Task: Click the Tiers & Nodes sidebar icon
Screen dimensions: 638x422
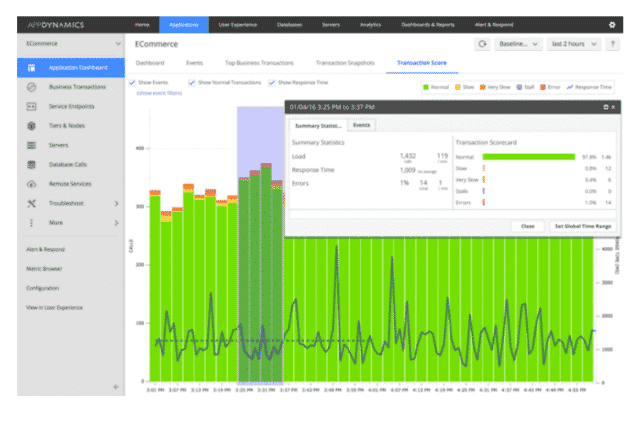Action: (x=31, y=126)
